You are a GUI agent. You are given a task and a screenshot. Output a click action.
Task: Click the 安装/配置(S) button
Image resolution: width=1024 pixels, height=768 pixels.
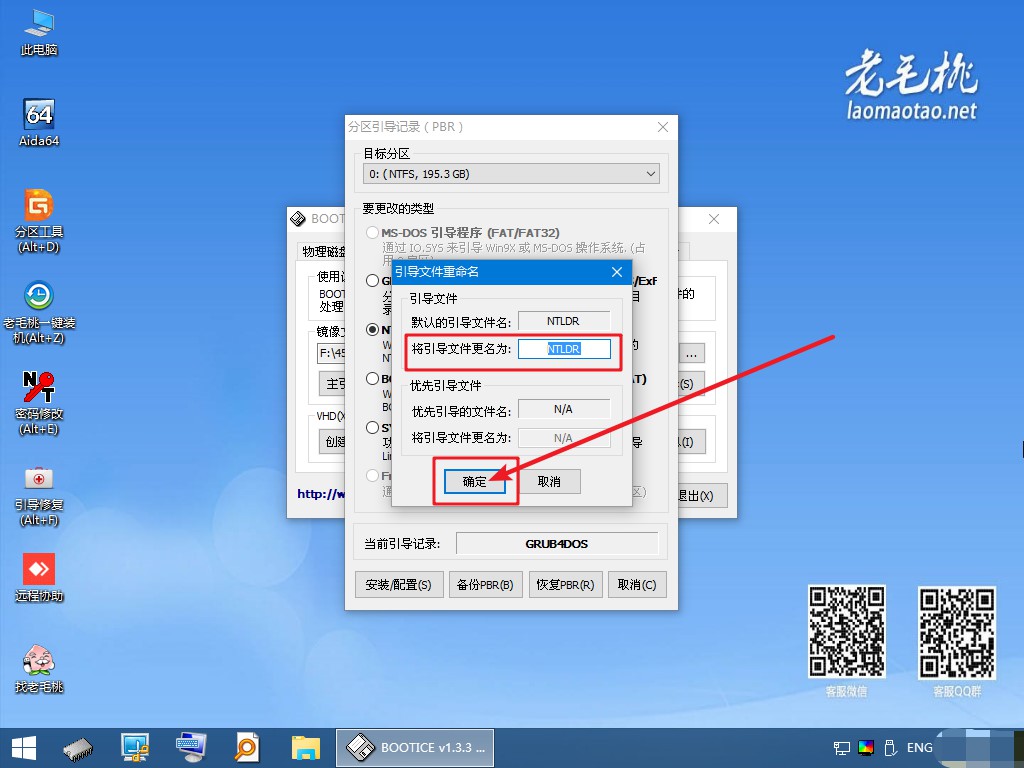pos(399,584)
